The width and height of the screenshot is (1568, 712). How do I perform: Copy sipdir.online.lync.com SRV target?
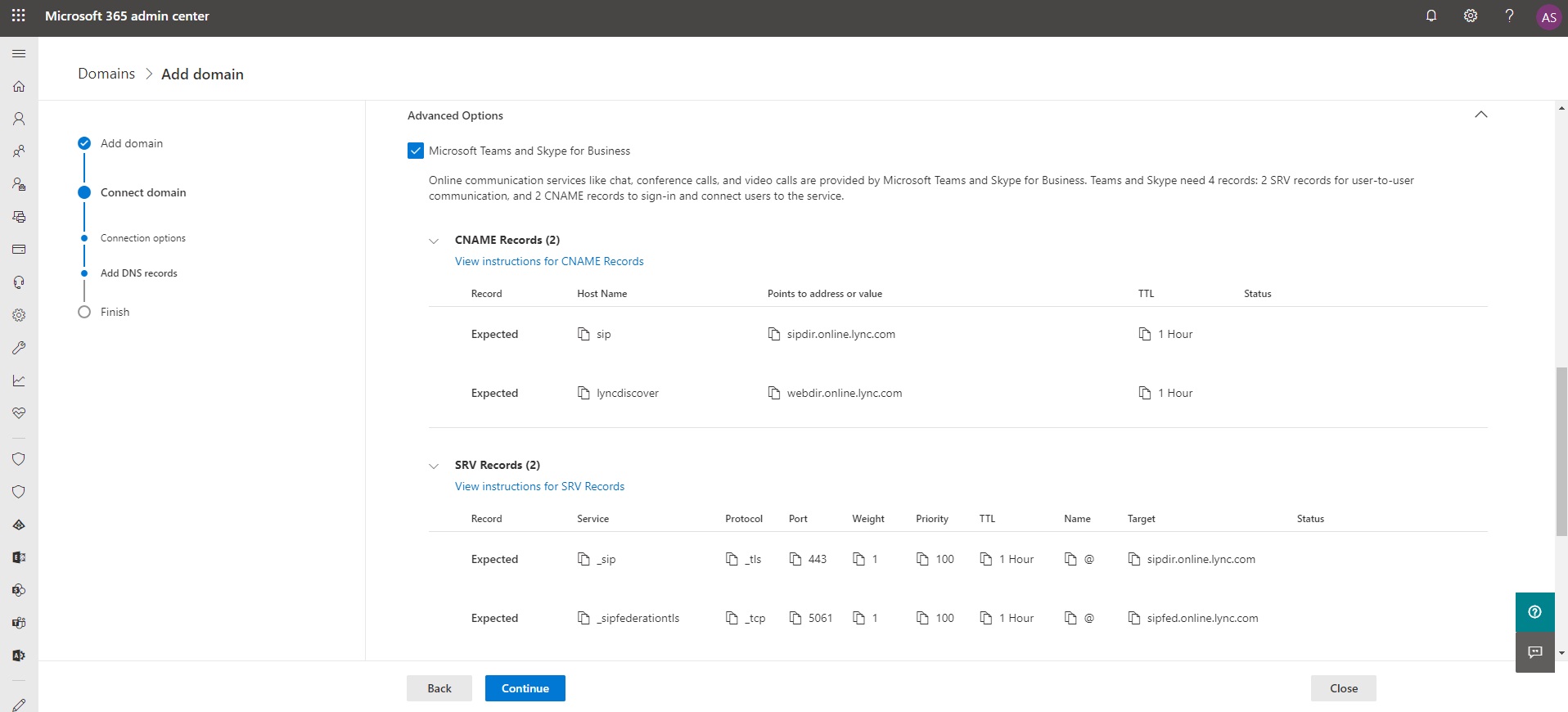click(1134, 559)
